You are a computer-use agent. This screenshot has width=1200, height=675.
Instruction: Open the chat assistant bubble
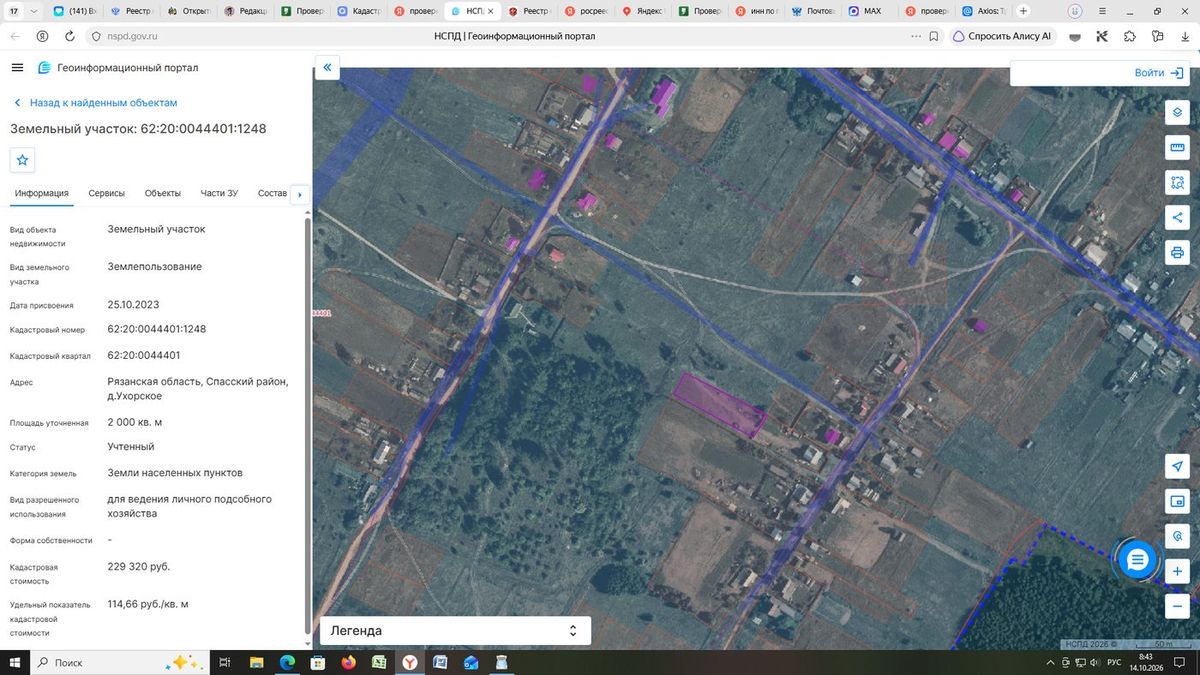click(1137, 560)
